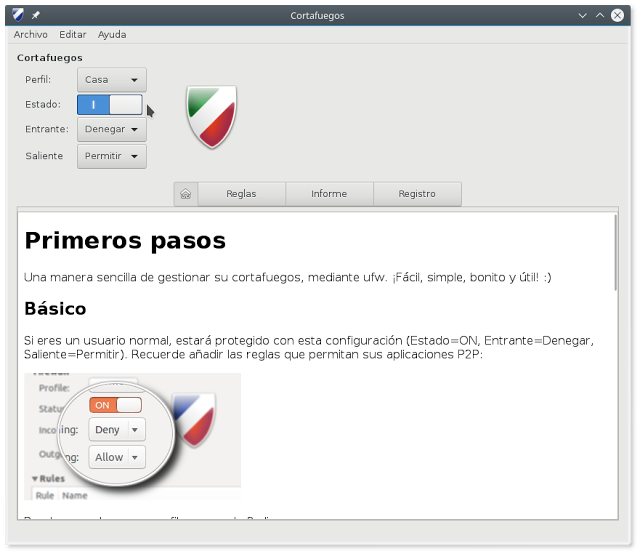Click the vertical scrollbar in the help pane
The image size is (640, 554).
[615, 253]
